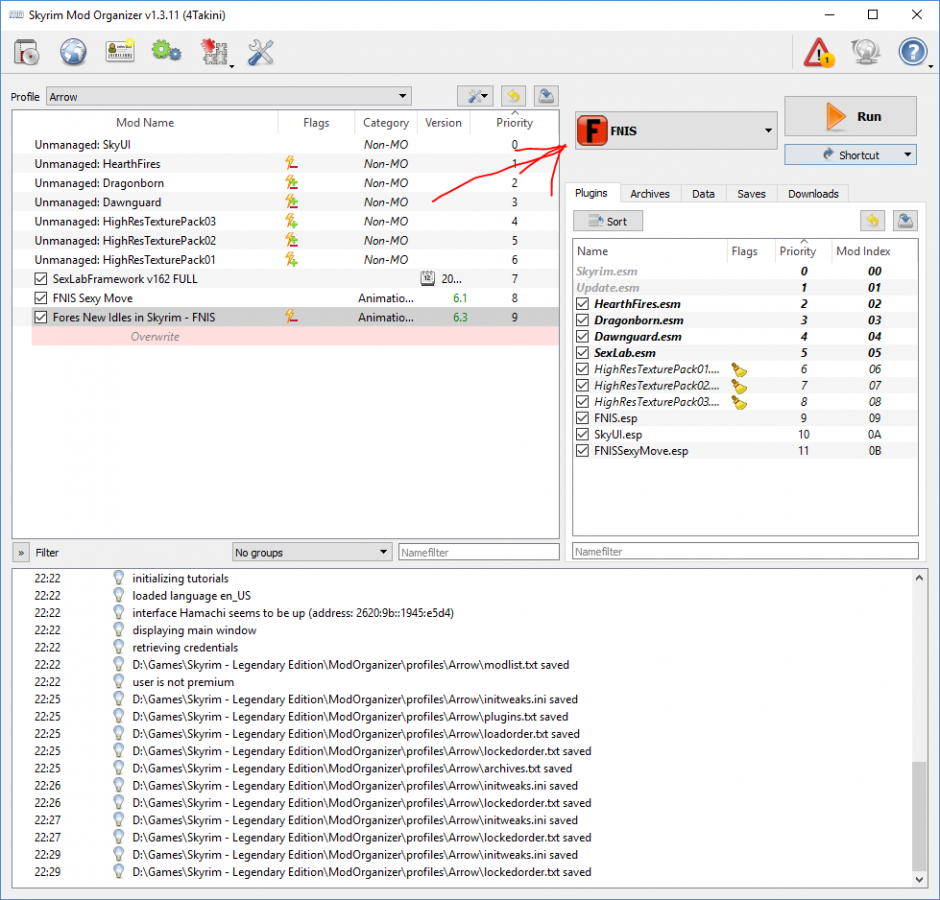
Task: Open the executables gears icon
Action: tap(166, 52)
